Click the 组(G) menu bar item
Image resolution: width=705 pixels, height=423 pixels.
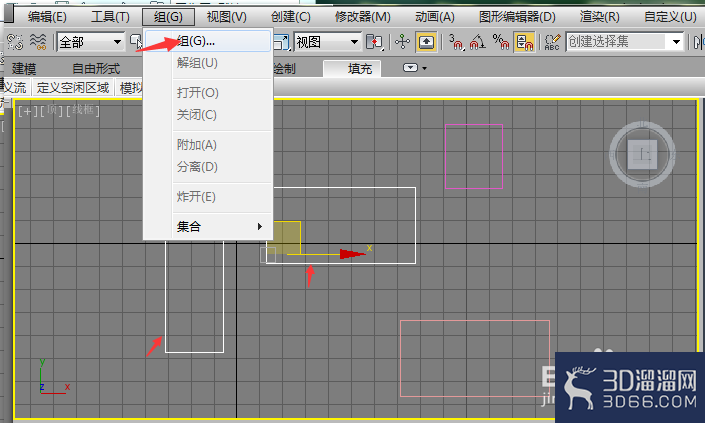[x=168, y=17]
